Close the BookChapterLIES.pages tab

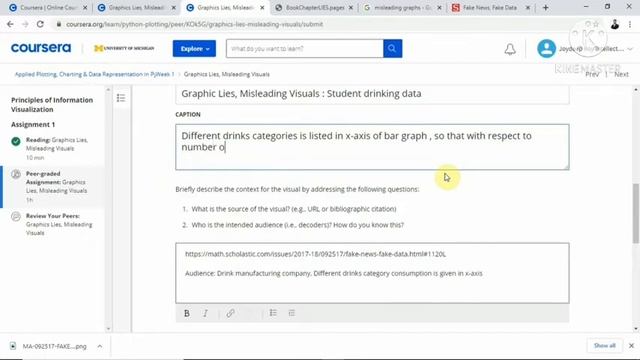pyautogui.click(x=351, y=8)
